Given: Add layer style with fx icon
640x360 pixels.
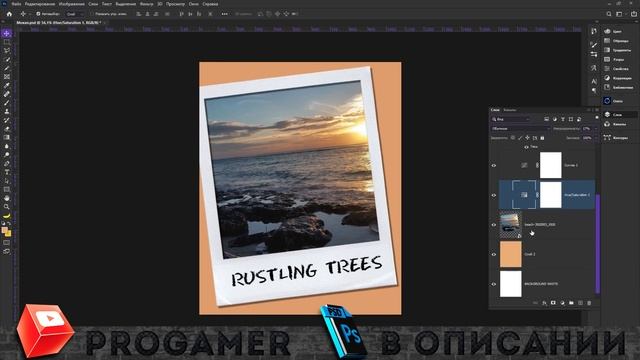Looking at the screenshot, I should [544, 303].
